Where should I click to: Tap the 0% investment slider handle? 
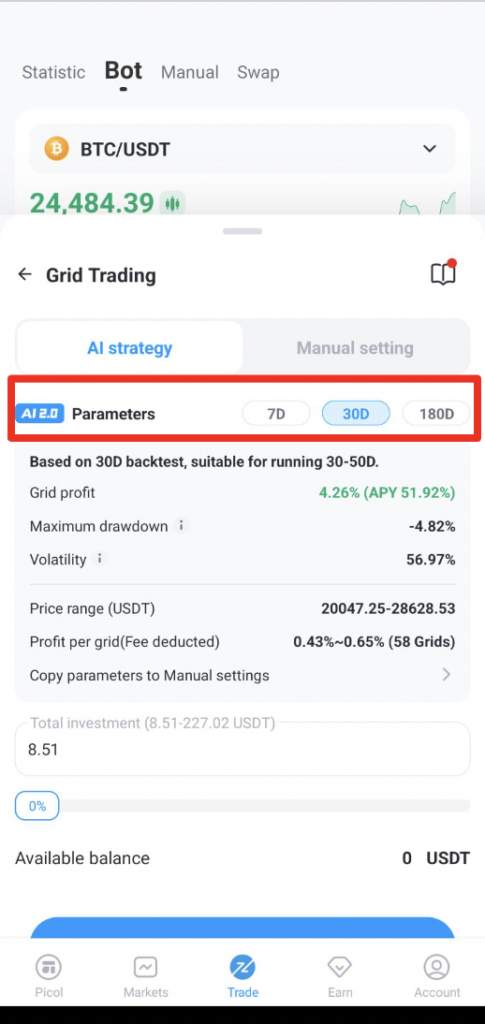tap(37, 806)
